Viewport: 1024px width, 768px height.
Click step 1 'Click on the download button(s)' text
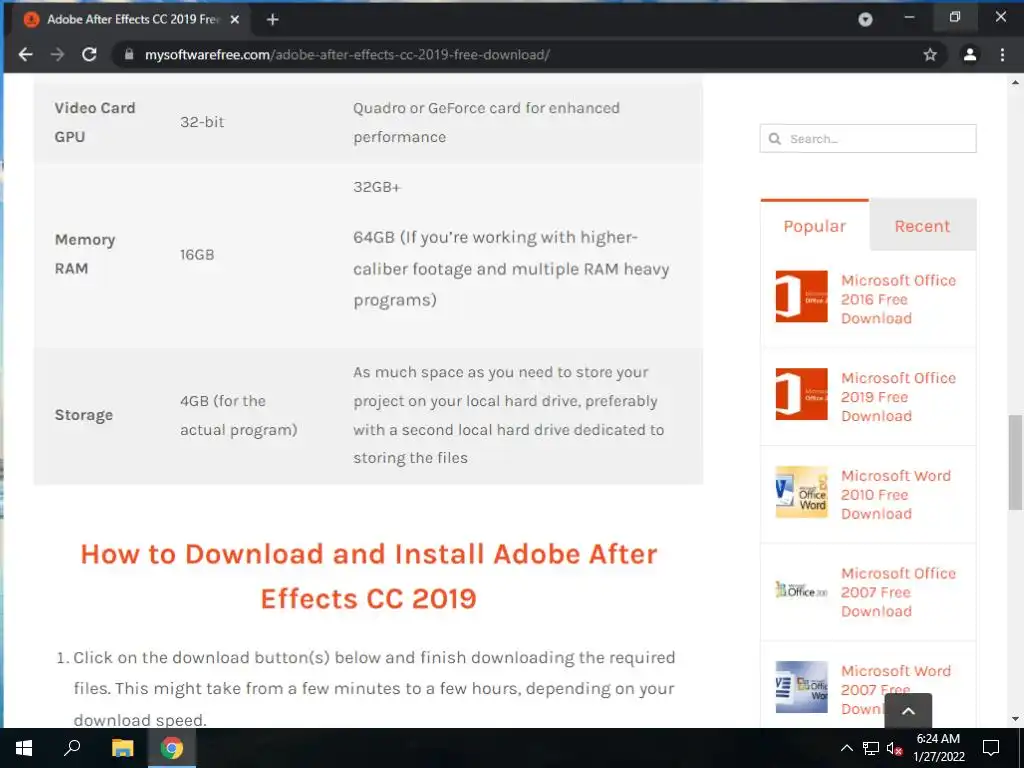click(x=374, y=688)
